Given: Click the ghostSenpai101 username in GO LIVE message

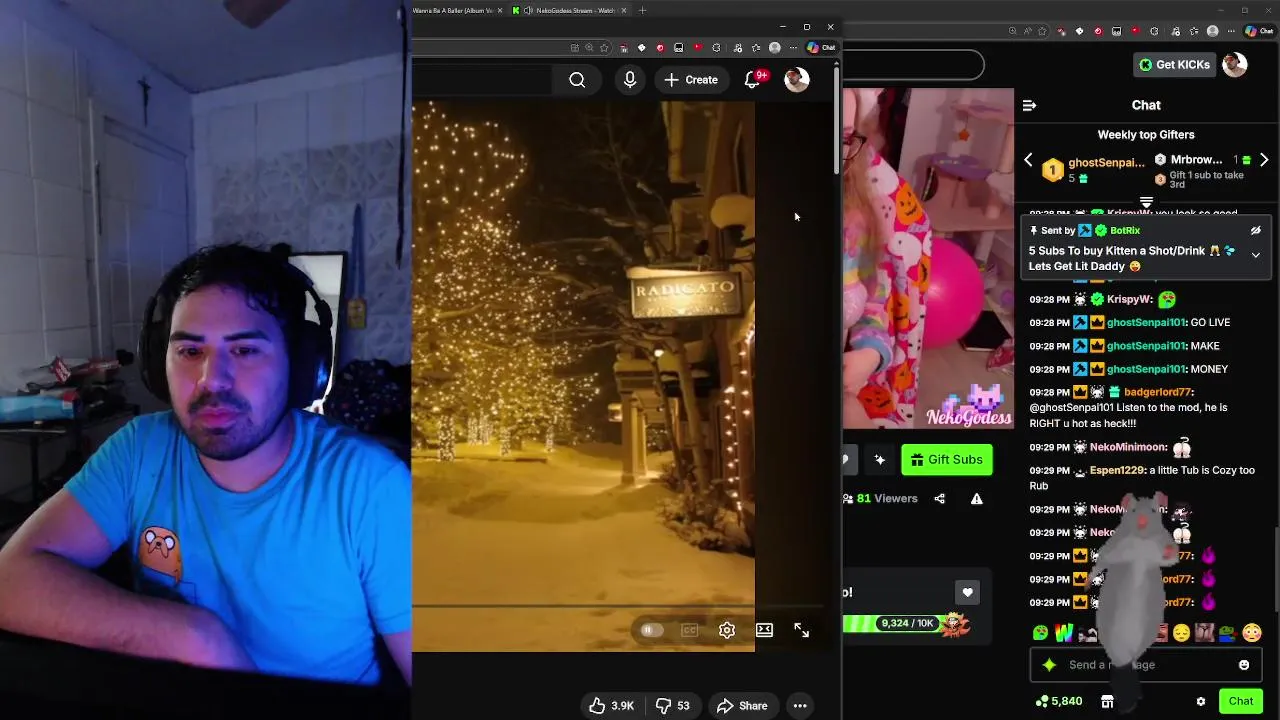Looking at the screenshot, I should coord(1146,322).
